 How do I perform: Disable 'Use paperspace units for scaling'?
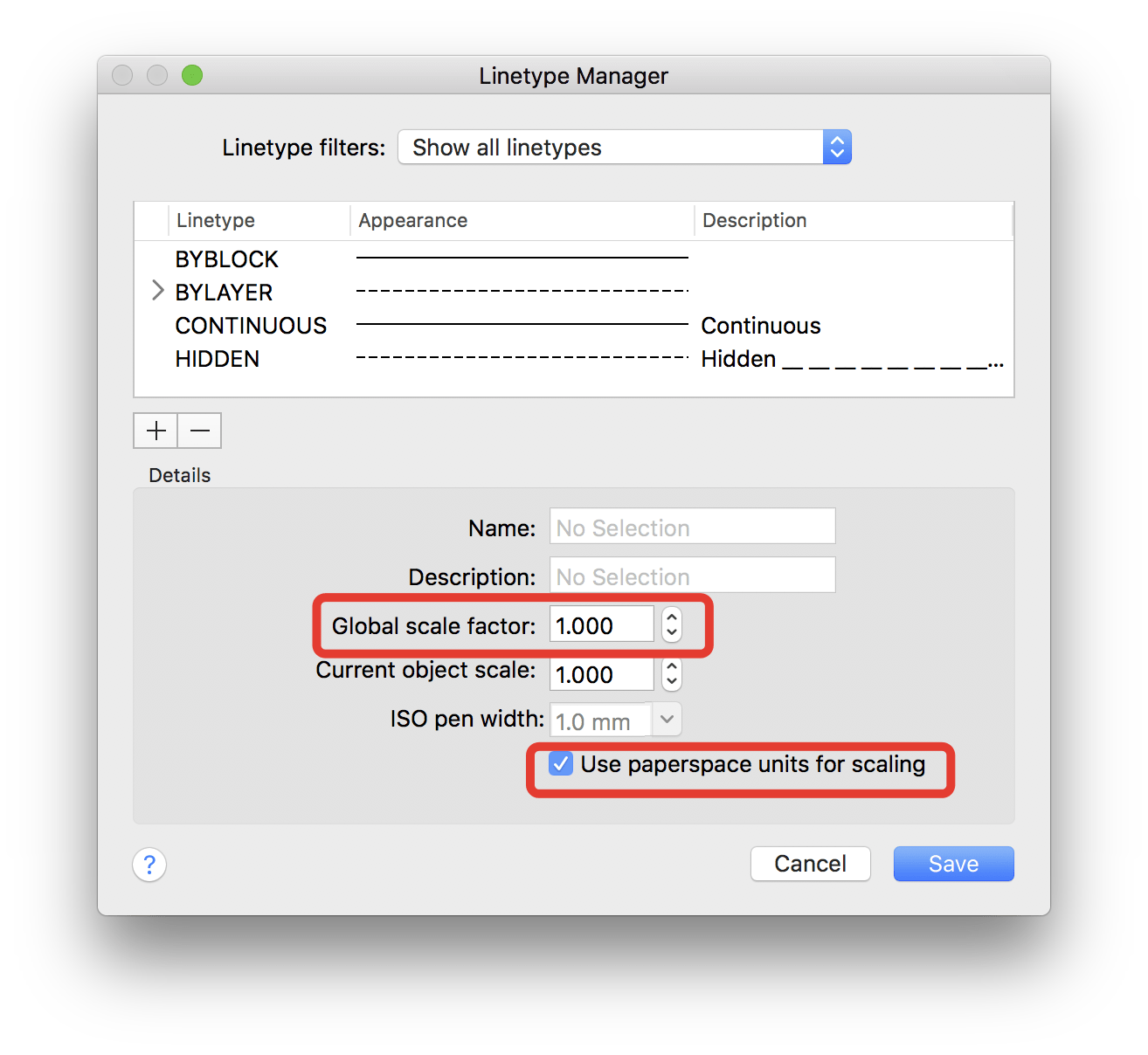tap(560, 763)
